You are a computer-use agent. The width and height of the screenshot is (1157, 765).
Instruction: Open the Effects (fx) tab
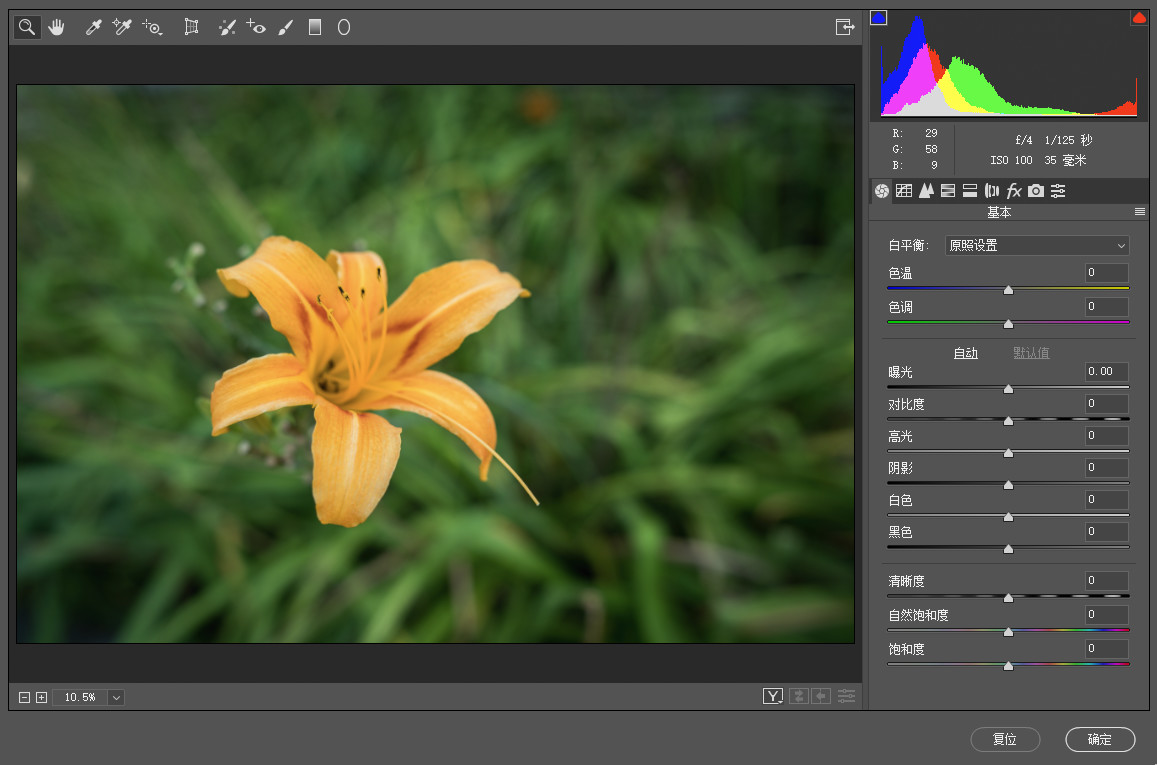click(1014, 191)
